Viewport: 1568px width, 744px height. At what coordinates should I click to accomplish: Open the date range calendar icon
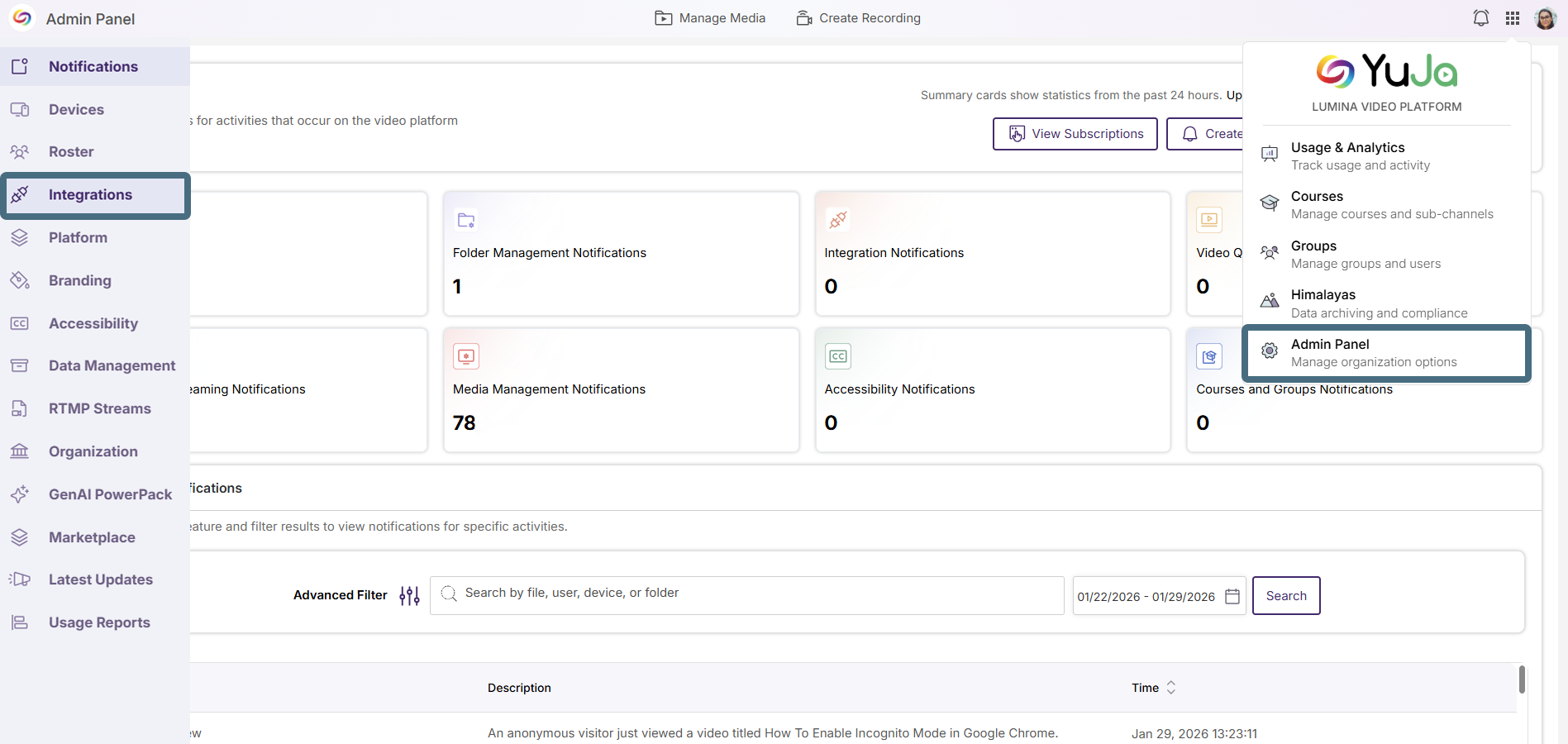(x=1232, y=596)
